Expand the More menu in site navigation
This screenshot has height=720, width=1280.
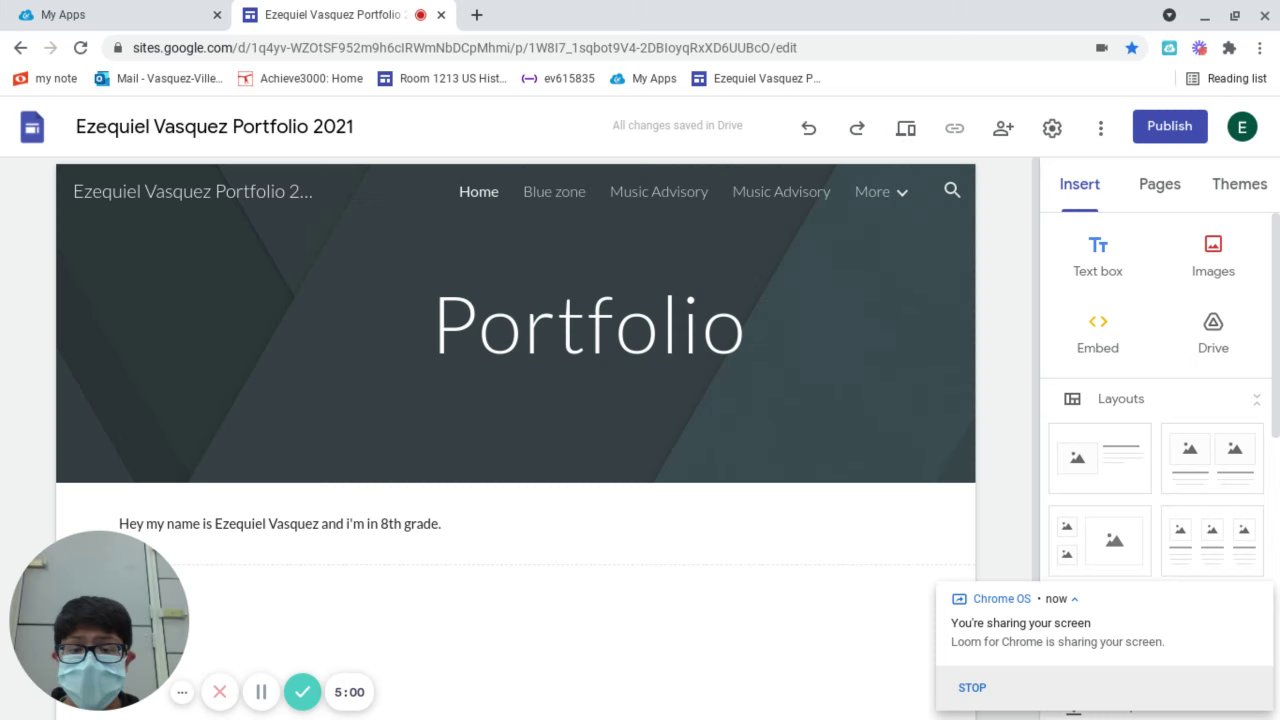(x=881, y=192)
